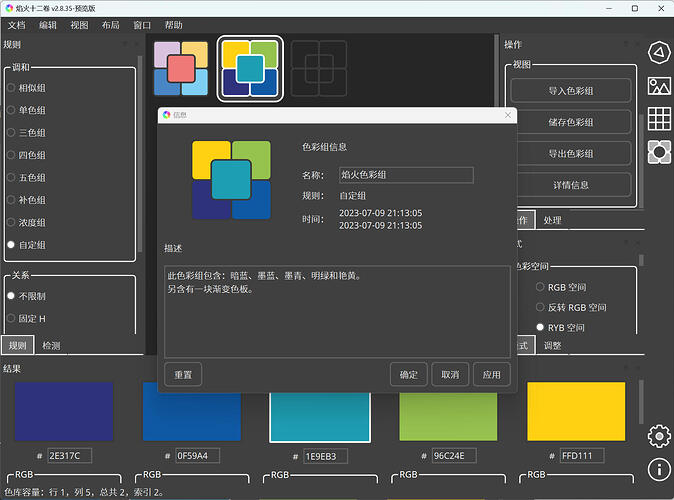Image resolution: width=674 pixels, height=500 pixels.
Task: Open the 文档 menu
Action: (16, 24)
